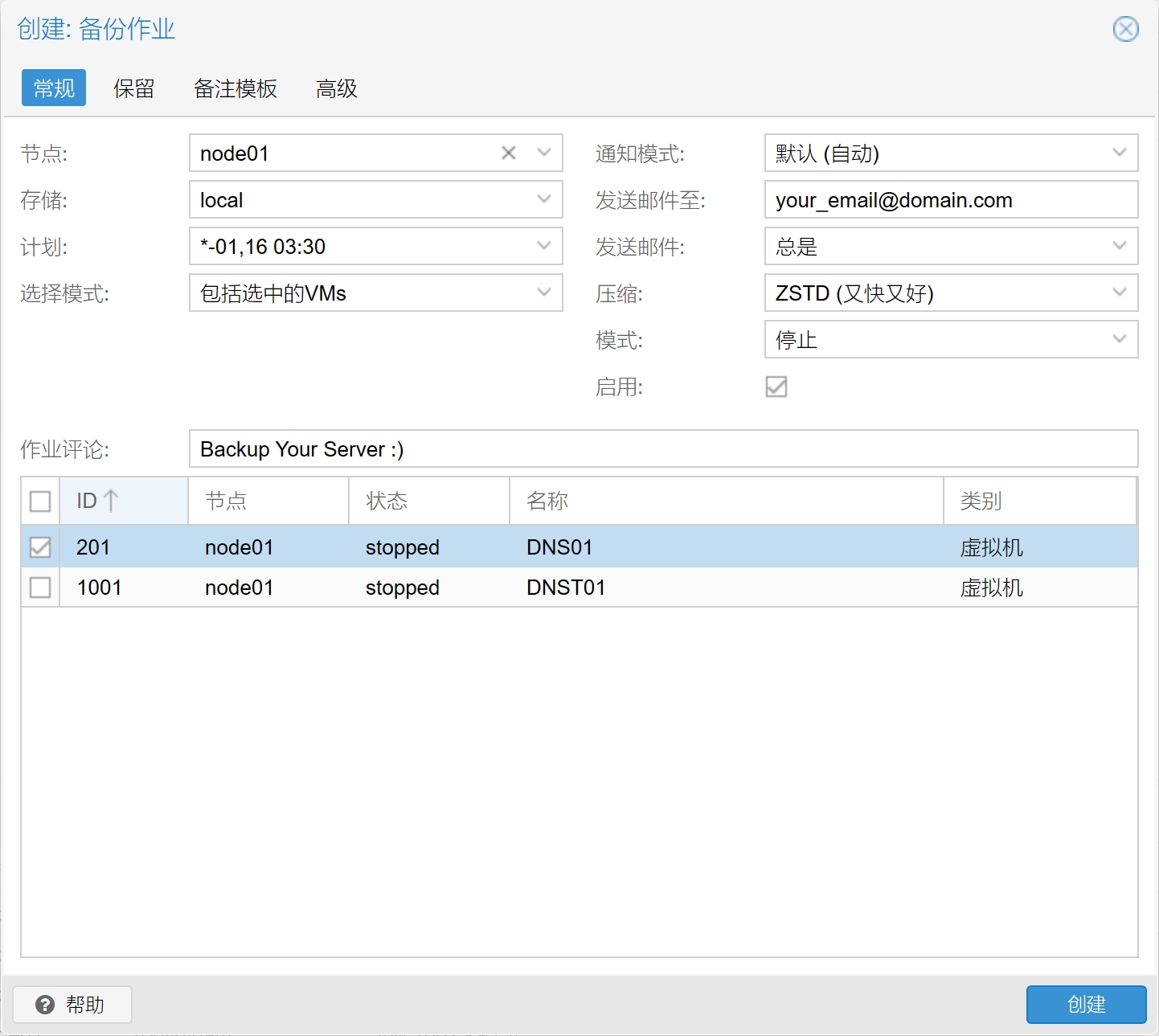Expand the 压缩 ZSTD dropdown
The image size is (1159, 1036).
tap(1120, 293)
